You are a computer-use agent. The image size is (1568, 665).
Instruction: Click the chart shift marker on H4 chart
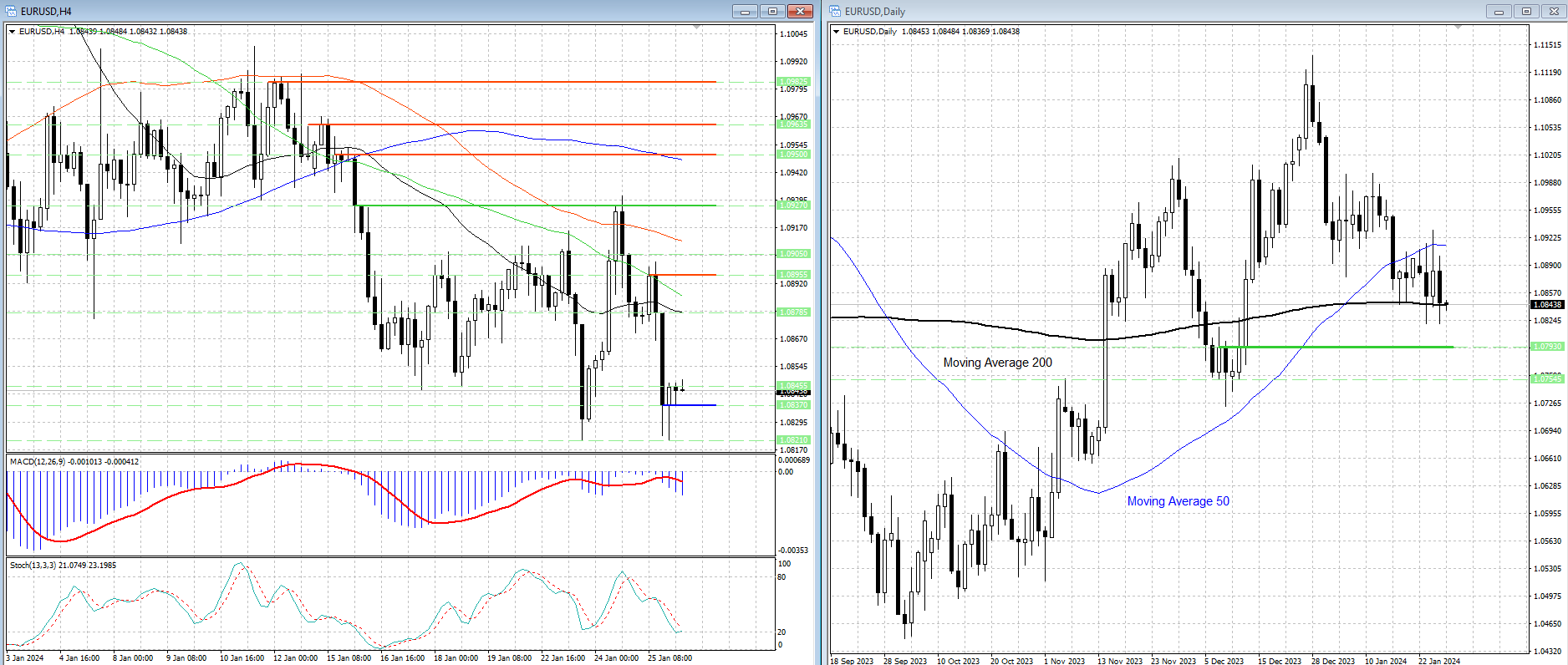[697, 28]
